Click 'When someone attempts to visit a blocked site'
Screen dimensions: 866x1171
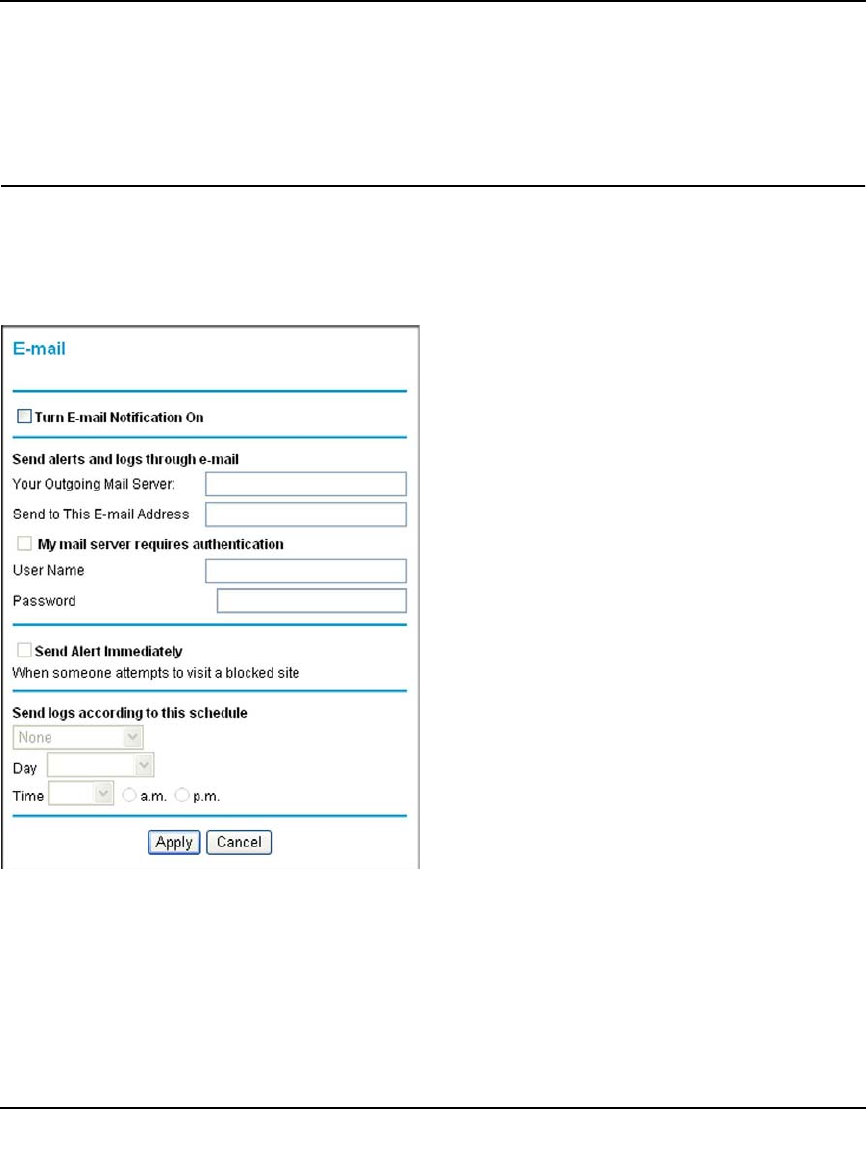tap(156, 673)
